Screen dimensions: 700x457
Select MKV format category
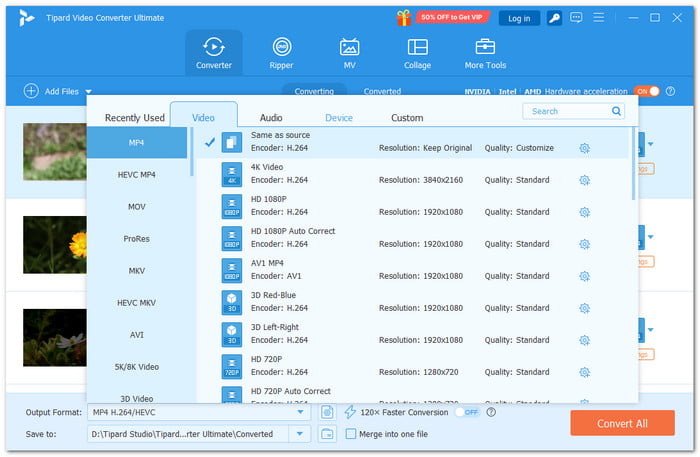coord(137,271)
